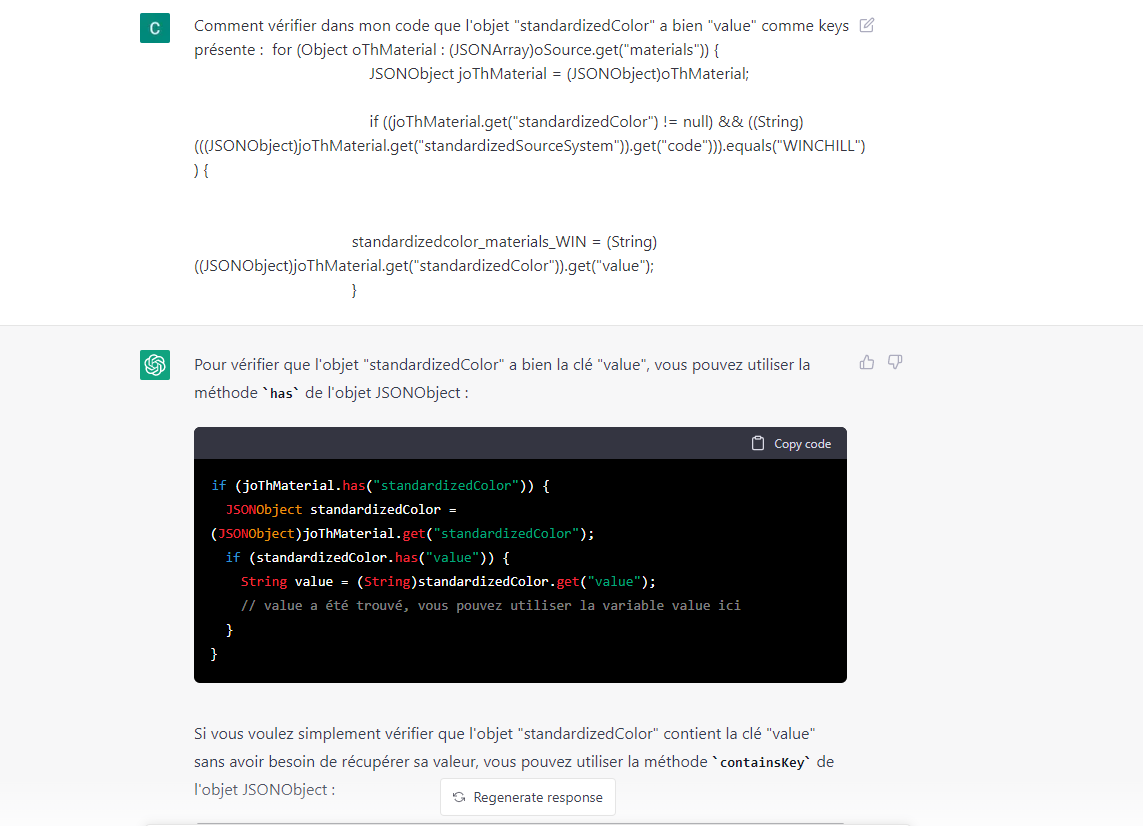
Task: Click the code line '(JSONObject)joThMaterial.get("standardizedColor");' in the code block
Action: [403, 534]
